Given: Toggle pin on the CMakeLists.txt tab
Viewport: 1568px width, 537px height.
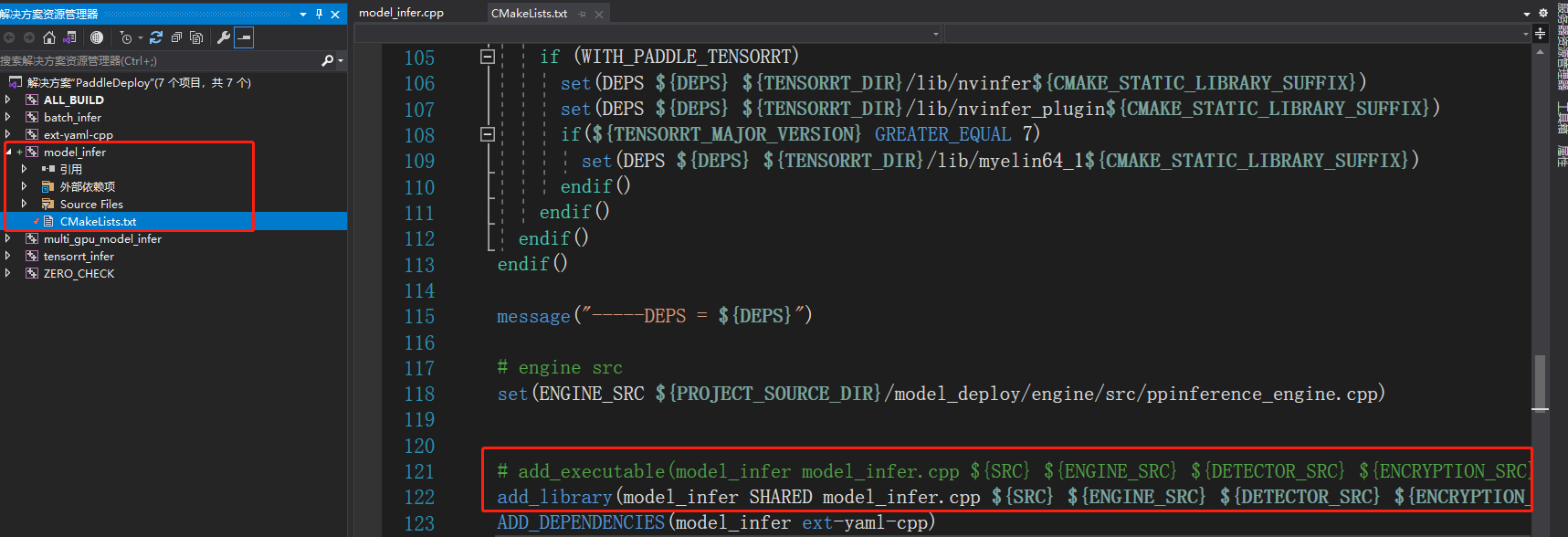Looking at the screenshot, I should coord(583,14).
